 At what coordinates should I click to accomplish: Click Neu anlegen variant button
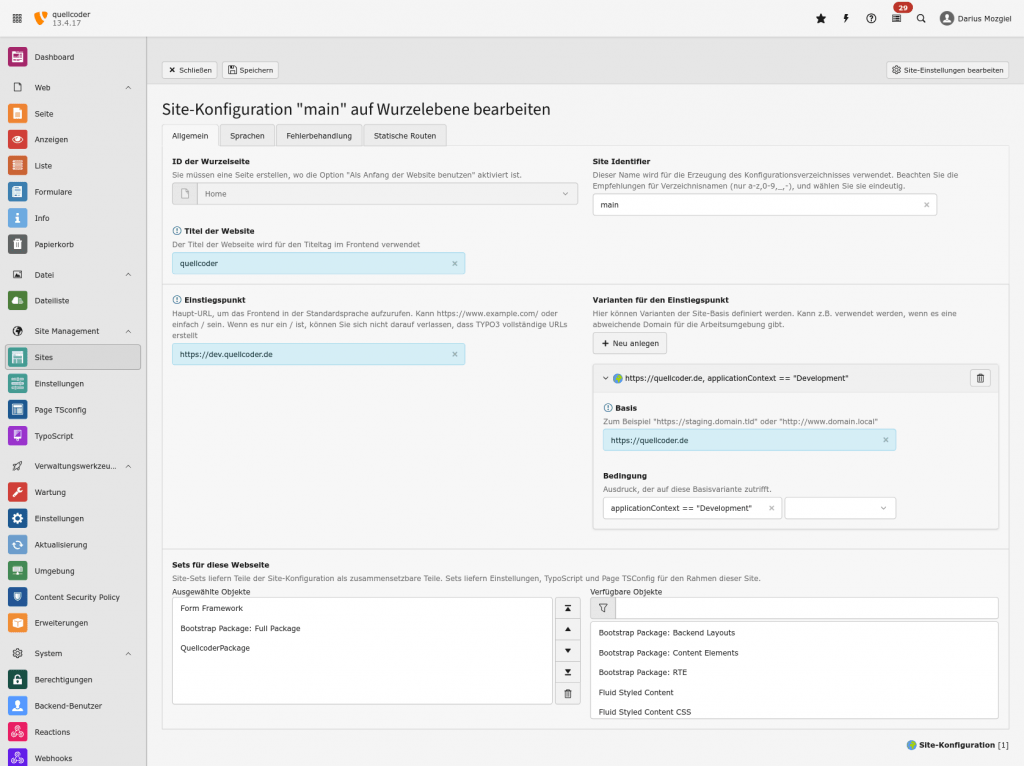click(x=630, y=343)
